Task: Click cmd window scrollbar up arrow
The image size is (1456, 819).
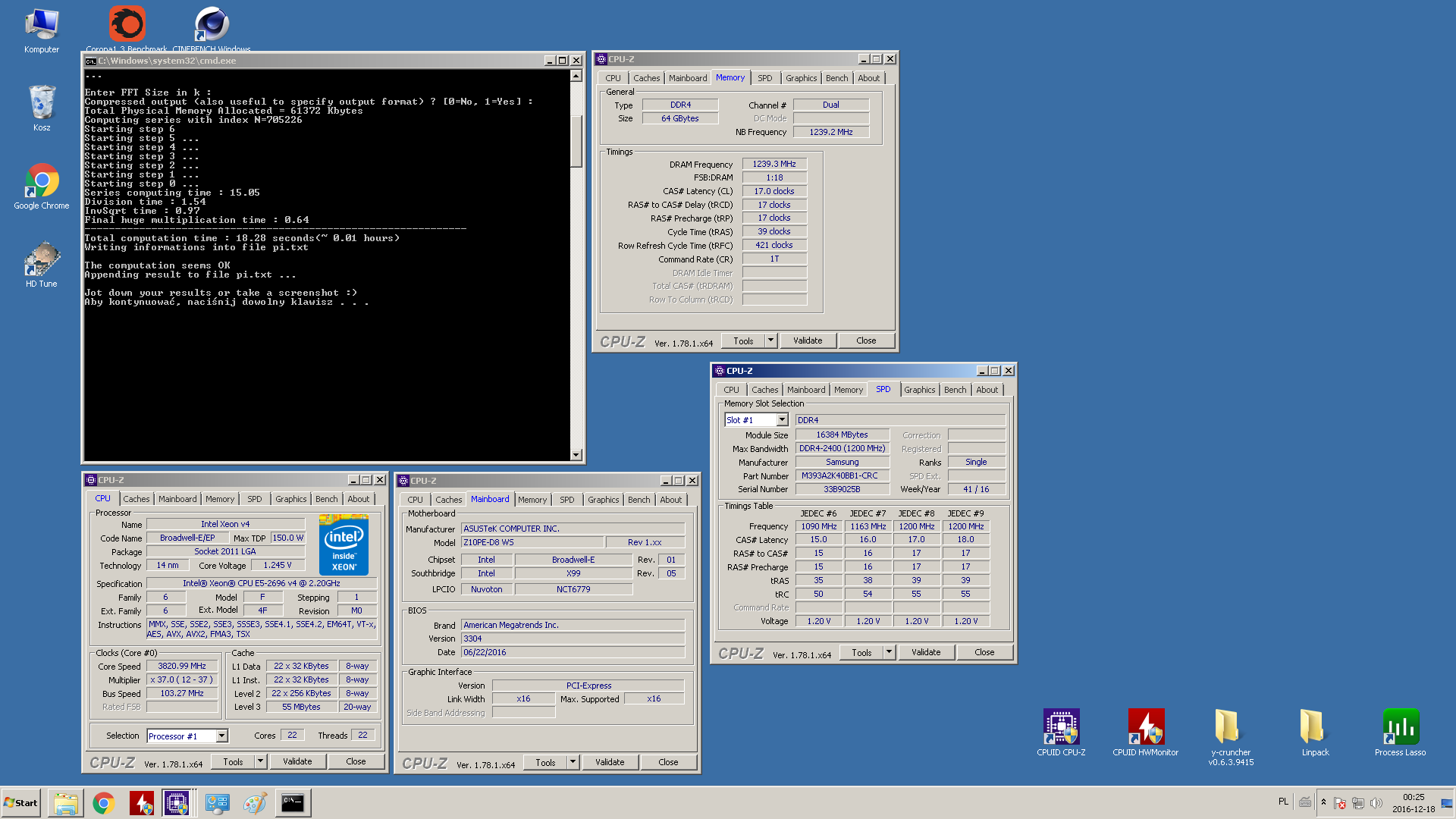Action: [x=576, y=76]
